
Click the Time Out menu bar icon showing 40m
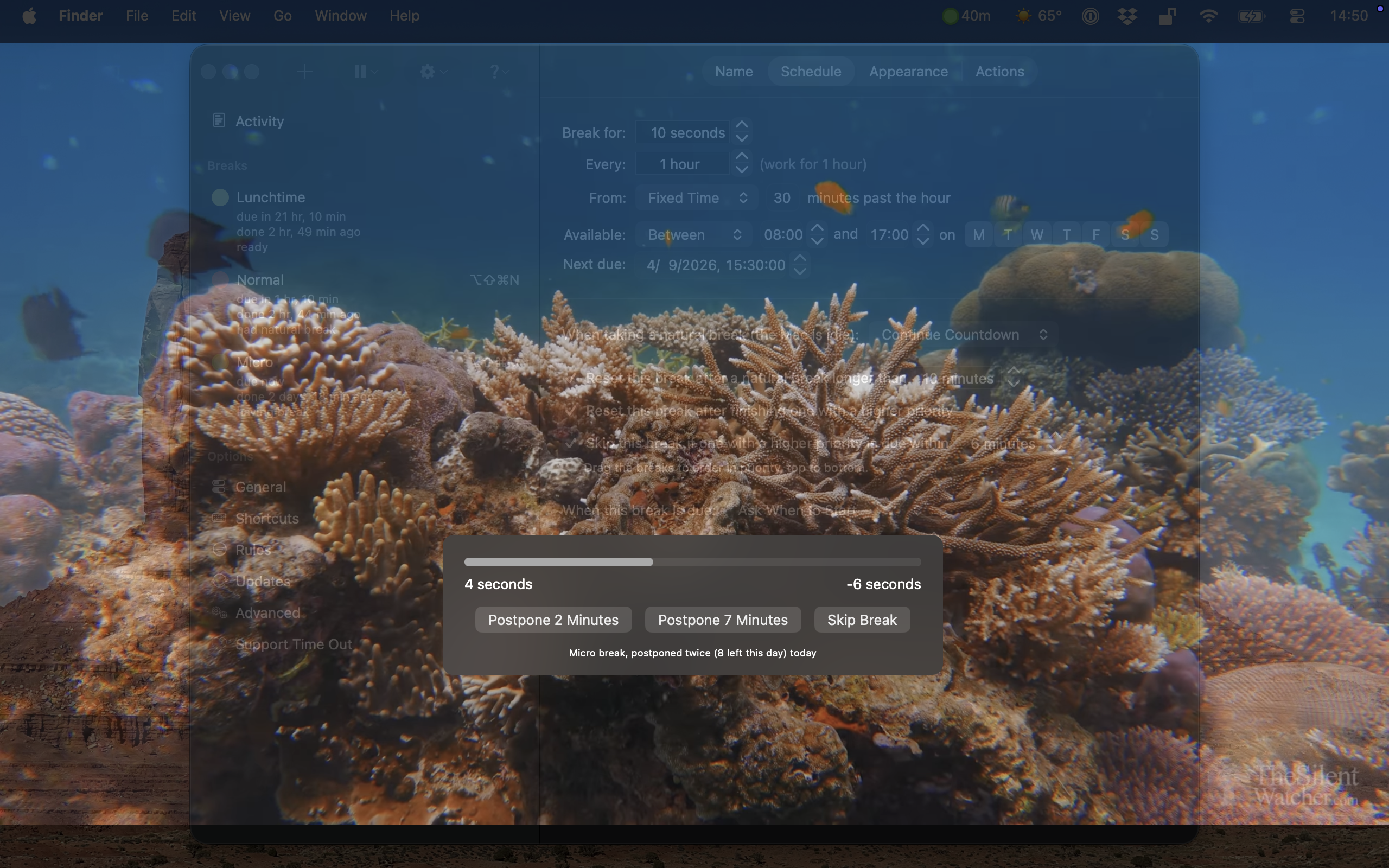point(966,16)
